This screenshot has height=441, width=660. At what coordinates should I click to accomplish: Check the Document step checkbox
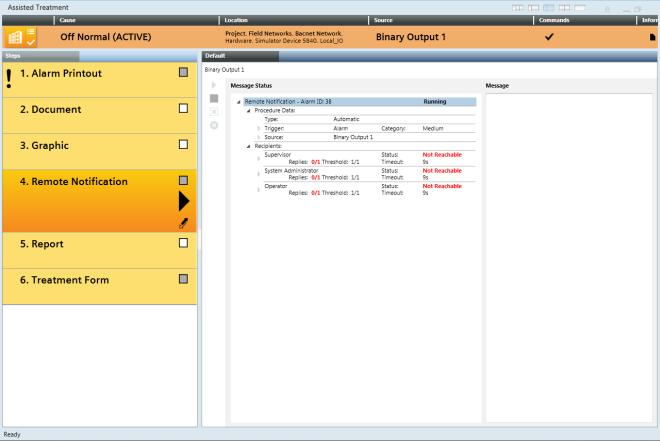[x=183, y=109]
